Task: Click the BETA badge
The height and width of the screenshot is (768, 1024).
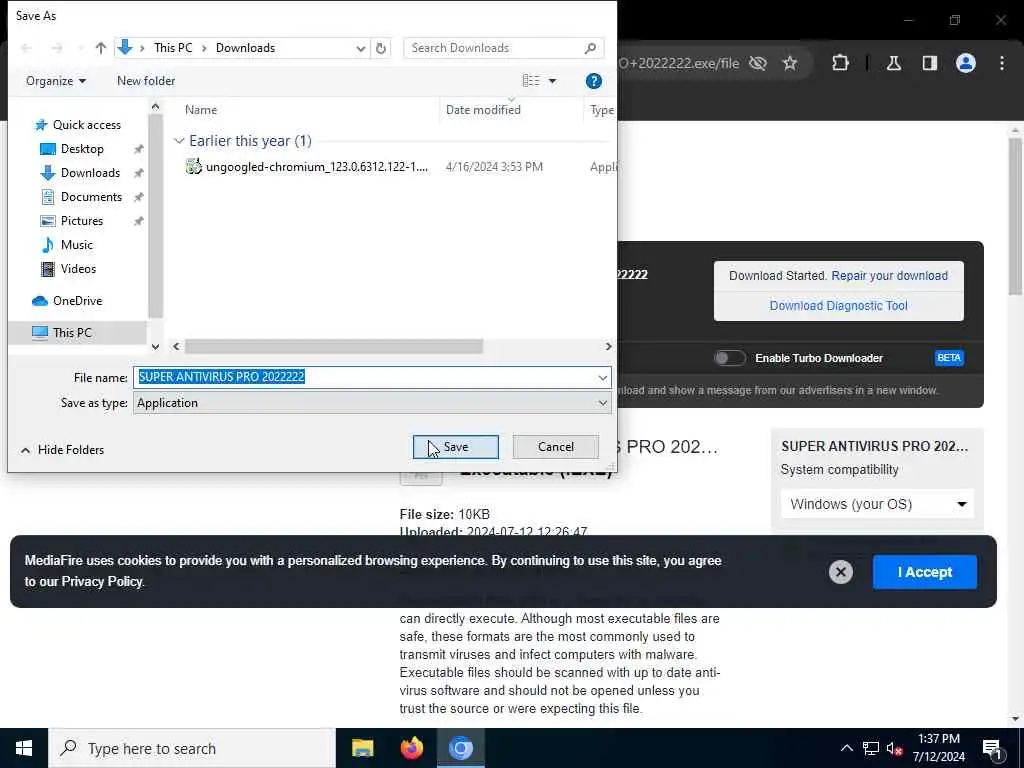Action: pyautogui.click(x=949, y=358)
